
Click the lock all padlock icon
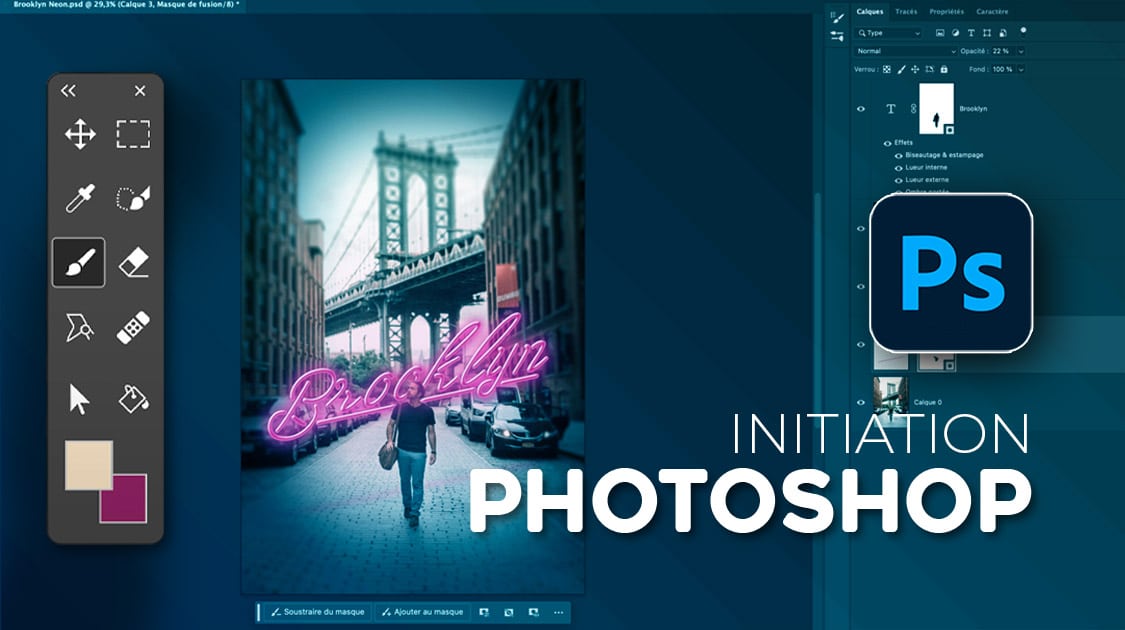click(x=945, y=69)
